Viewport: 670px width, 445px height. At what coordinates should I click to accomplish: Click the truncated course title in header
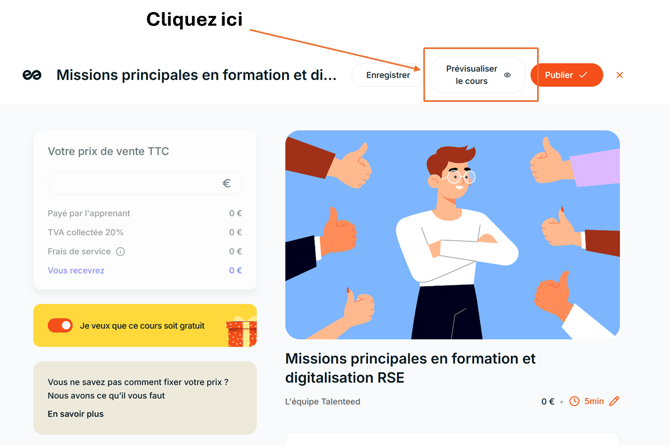(x=197, y=75)
